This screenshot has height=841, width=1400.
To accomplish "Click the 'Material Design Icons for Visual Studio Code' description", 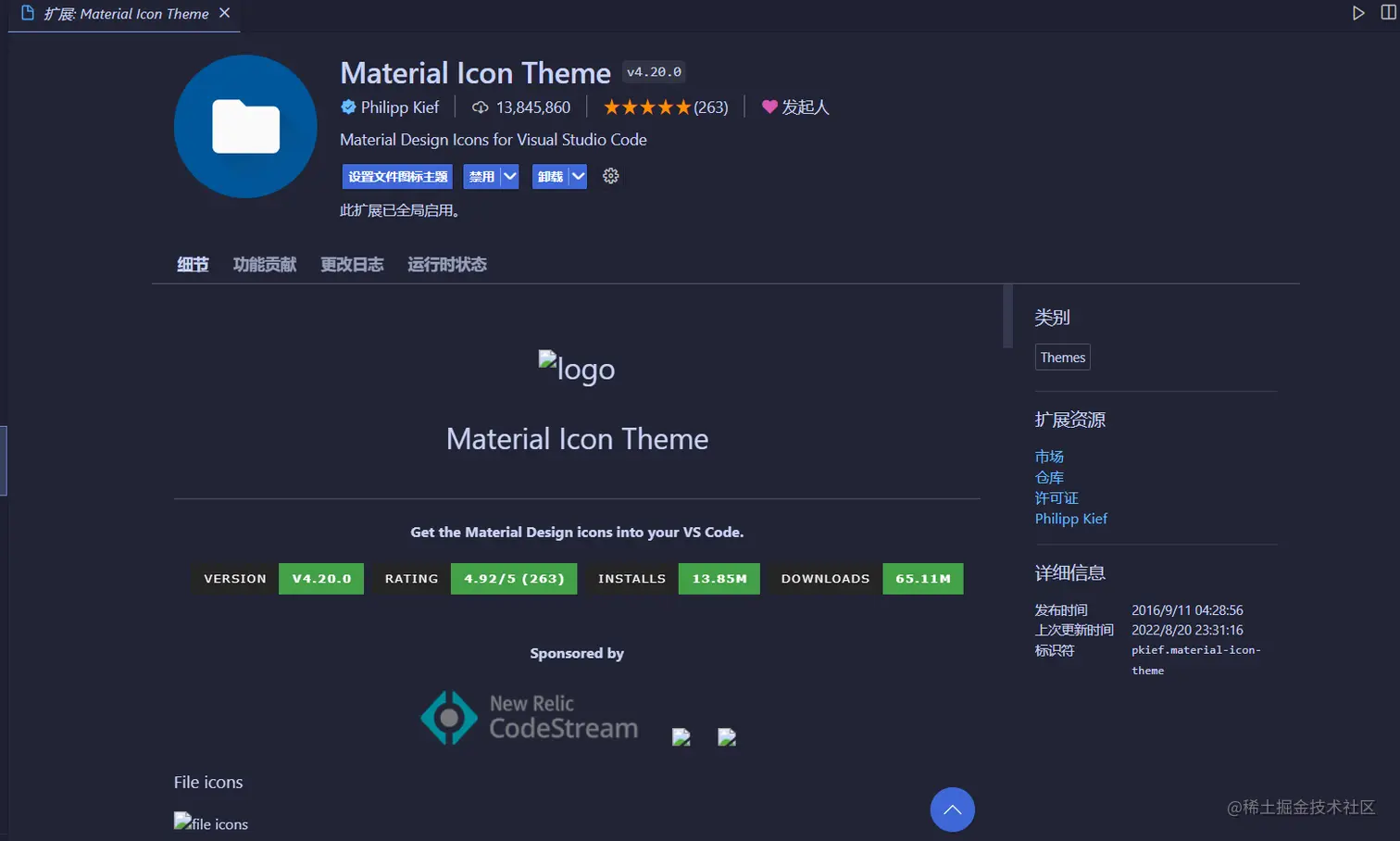I will coord(494,140).
